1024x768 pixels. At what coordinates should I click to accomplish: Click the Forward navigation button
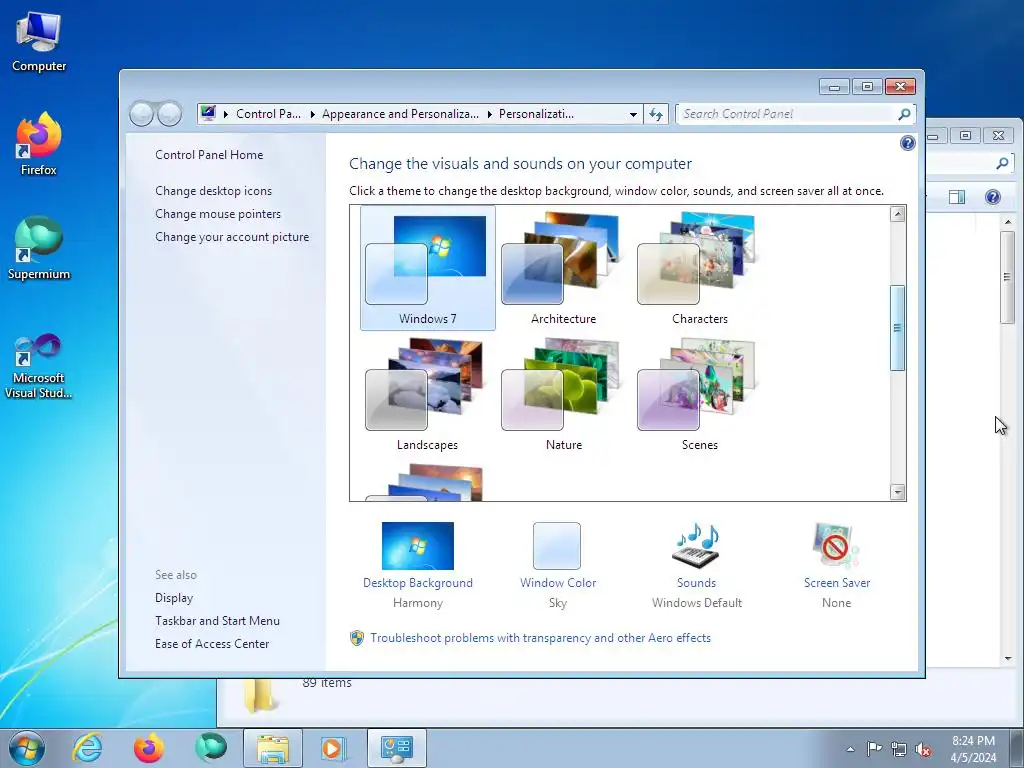click(x=170, y=114)
